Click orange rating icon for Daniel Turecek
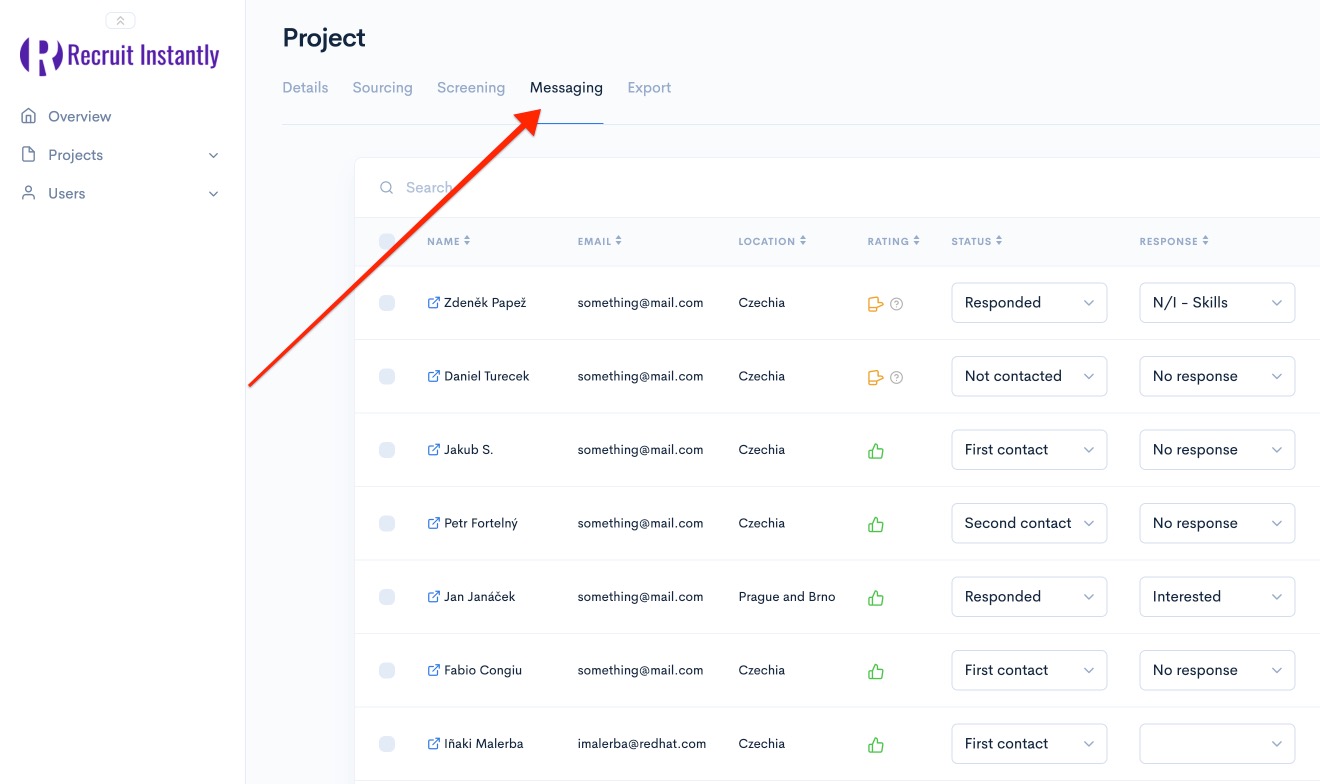 [x=876, y=377]
